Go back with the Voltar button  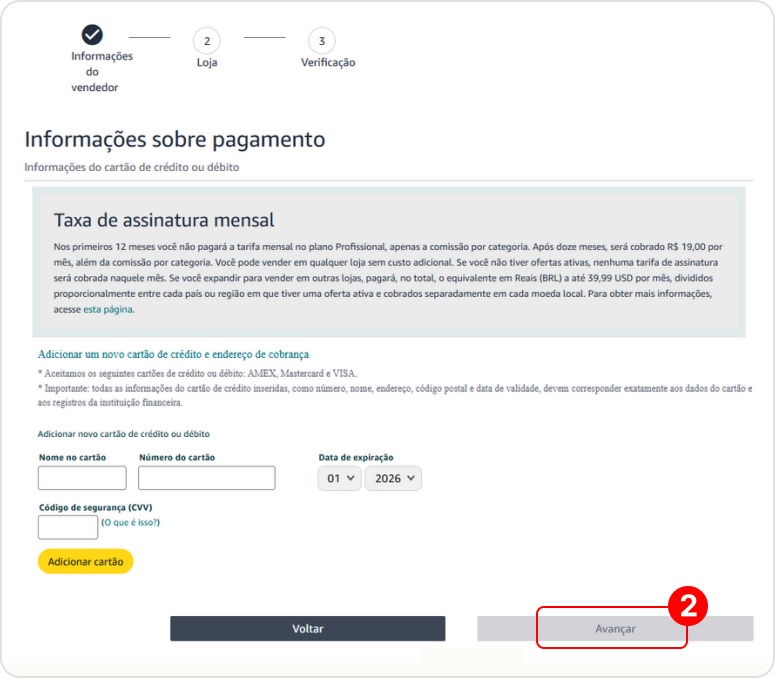point(307,629)
